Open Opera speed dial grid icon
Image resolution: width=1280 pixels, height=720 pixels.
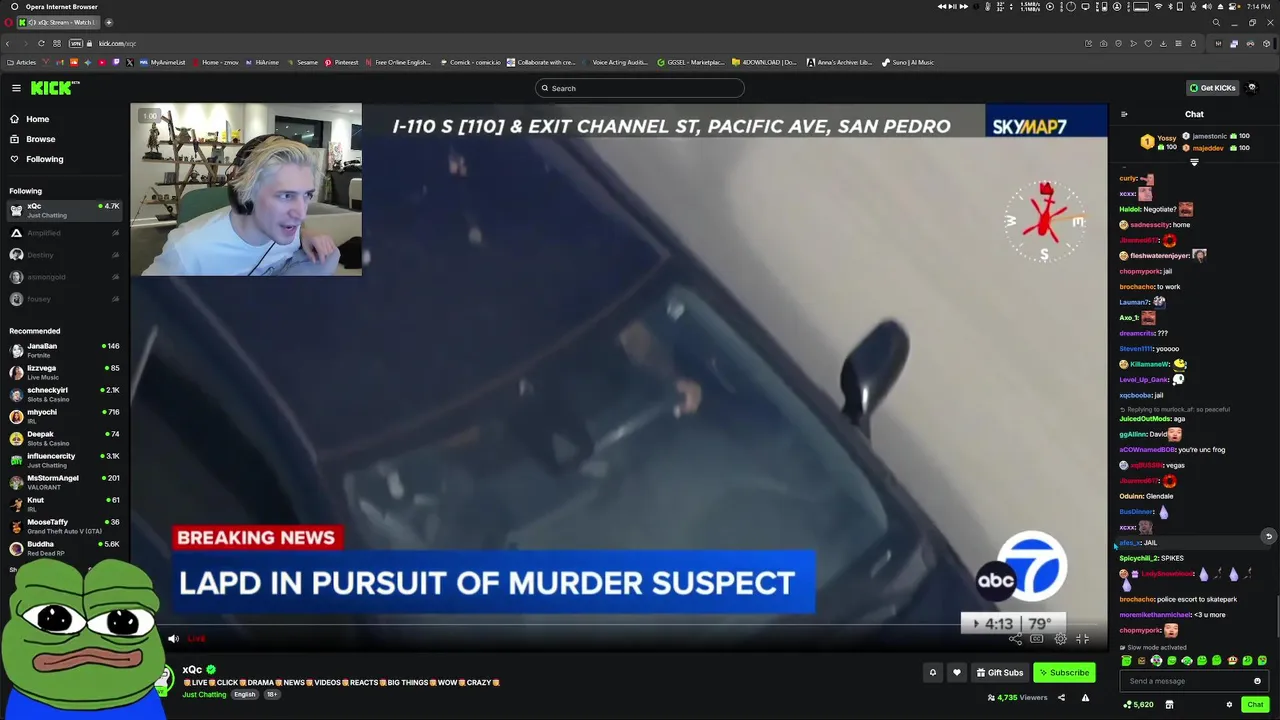point(57,43)
